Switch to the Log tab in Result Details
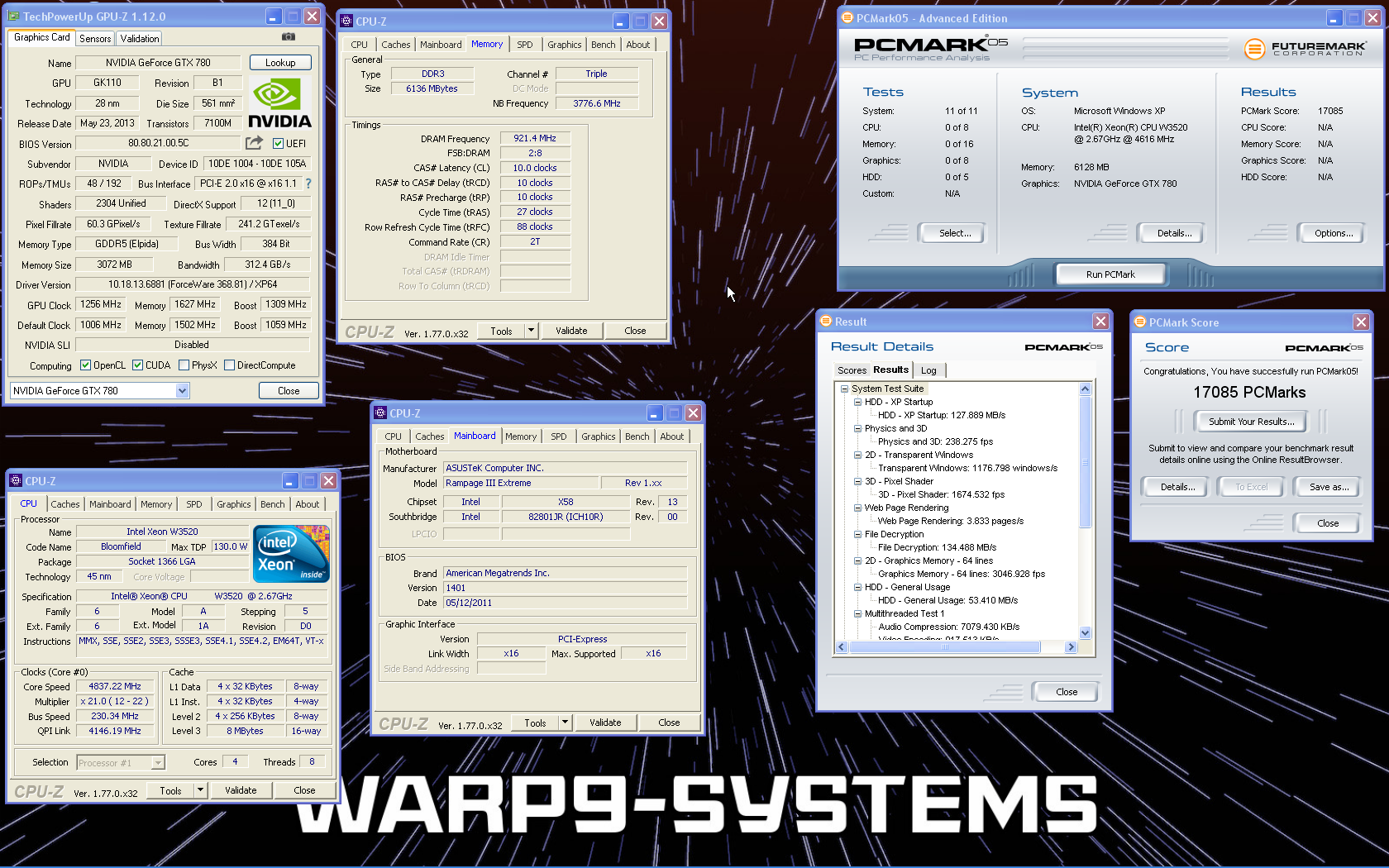 [x=928, y=370]
